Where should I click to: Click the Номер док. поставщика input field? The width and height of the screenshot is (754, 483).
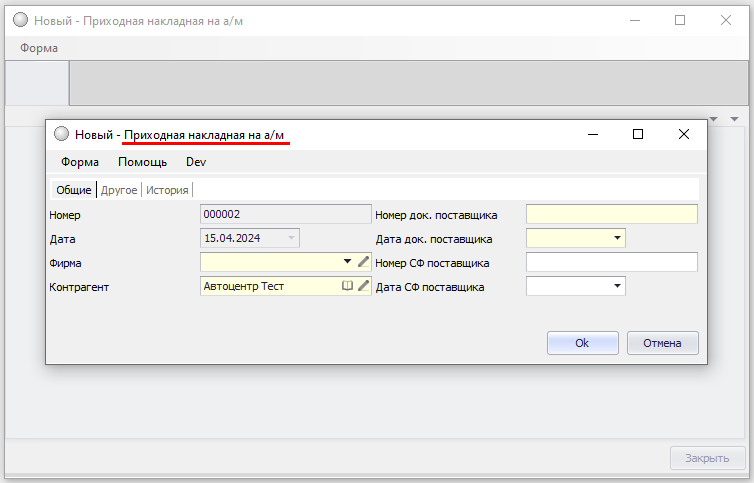coord(611,214)
